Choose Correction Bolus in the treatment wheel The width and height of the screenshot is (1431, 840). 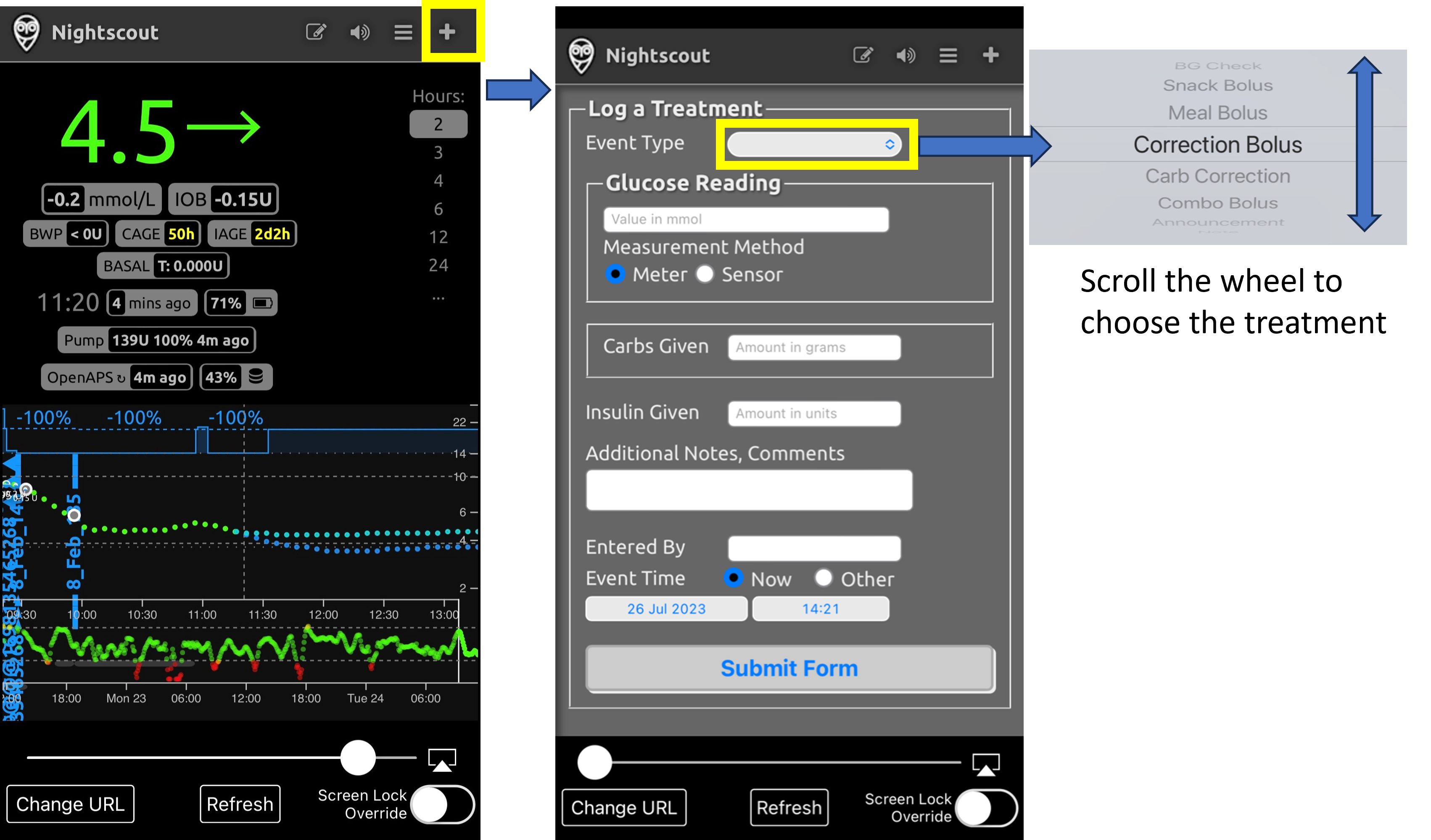click(x=1217, y=145)
